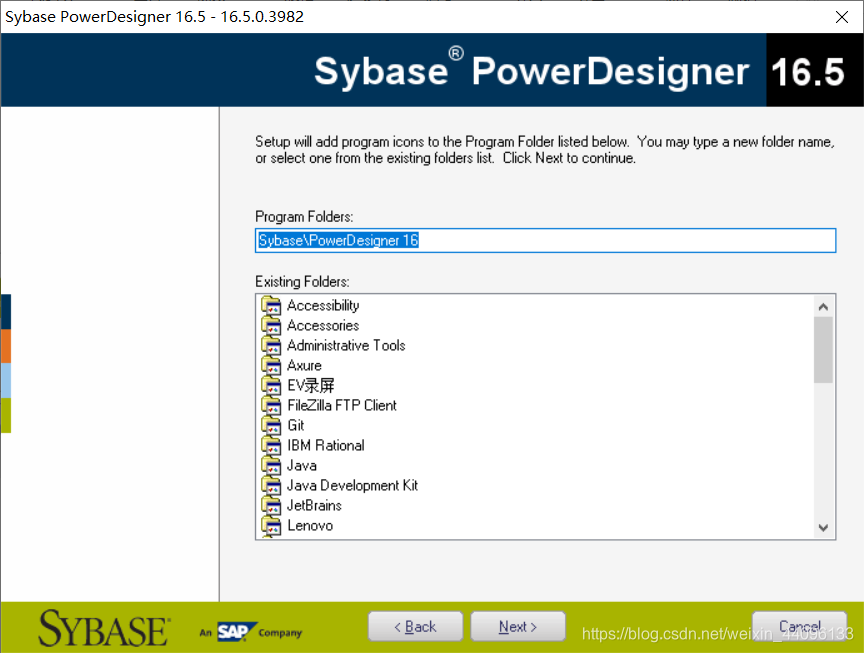Pick the Lenovo folder entry
This screenshot has width=864, height=653.
(x=310, y=526)
